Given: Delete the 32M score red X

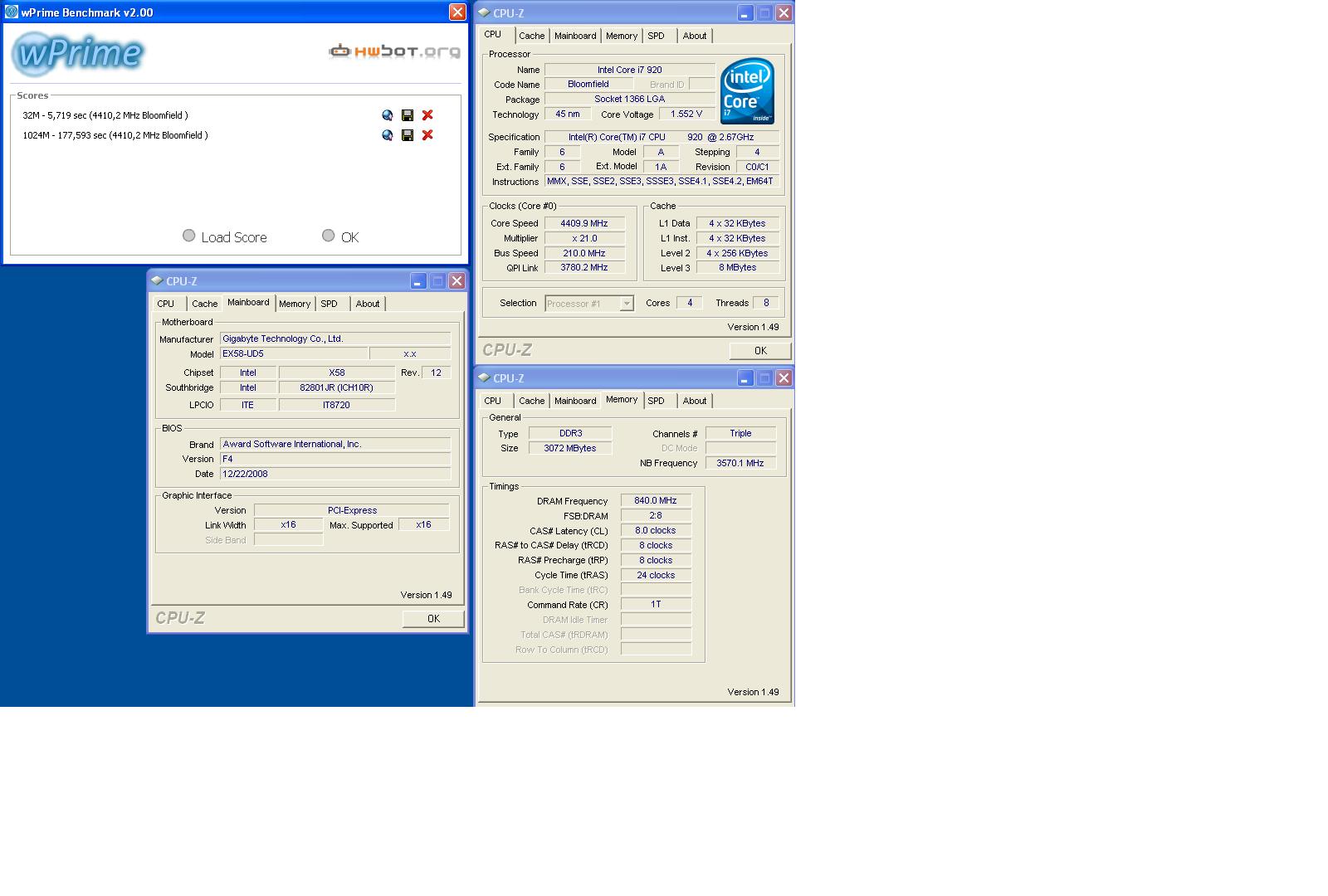Looking at the screenshot, I should [x=427, y=115].
